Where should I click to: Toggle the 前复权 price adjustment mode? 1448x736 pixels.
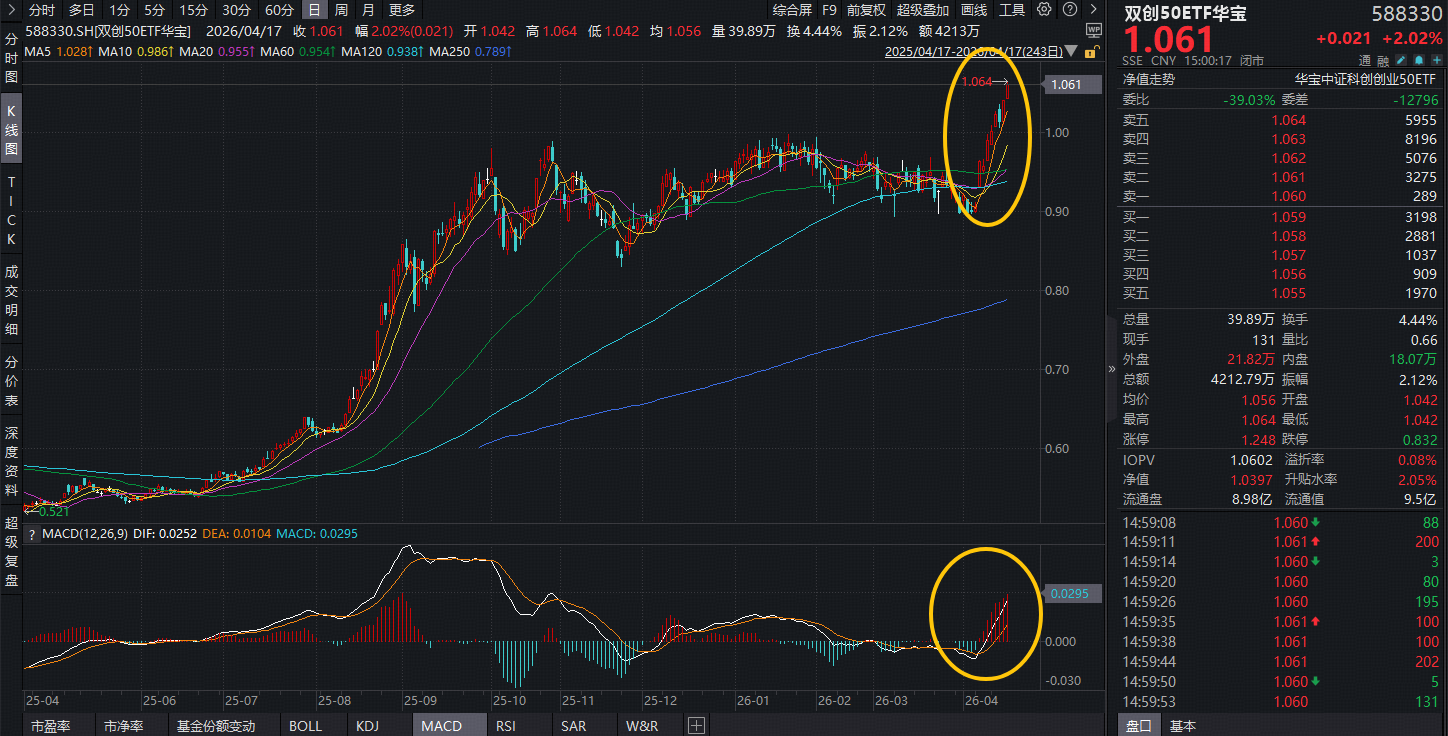click(x=866, y=10)
